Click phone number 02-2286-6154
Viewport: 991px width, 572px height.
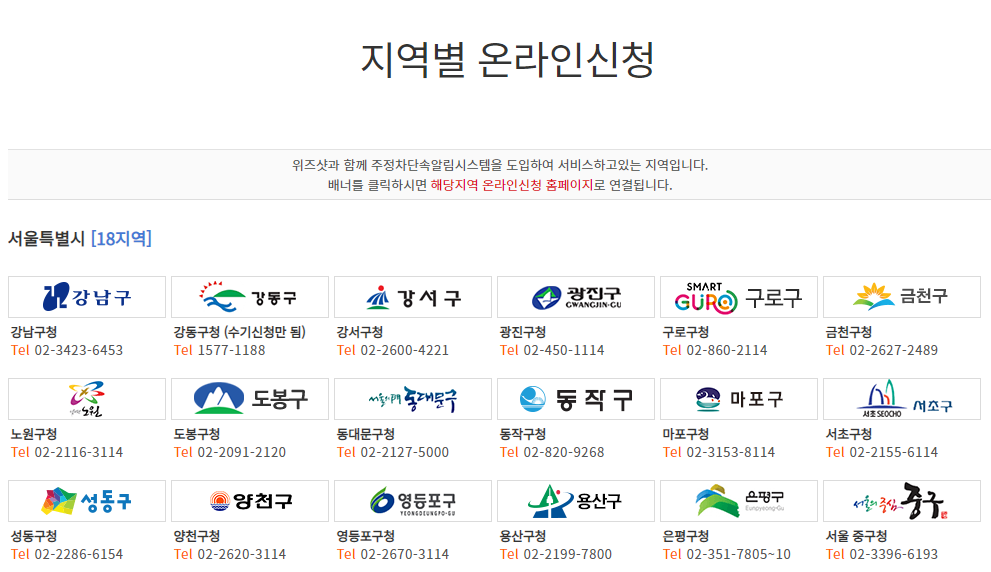(x=78, y=554)
